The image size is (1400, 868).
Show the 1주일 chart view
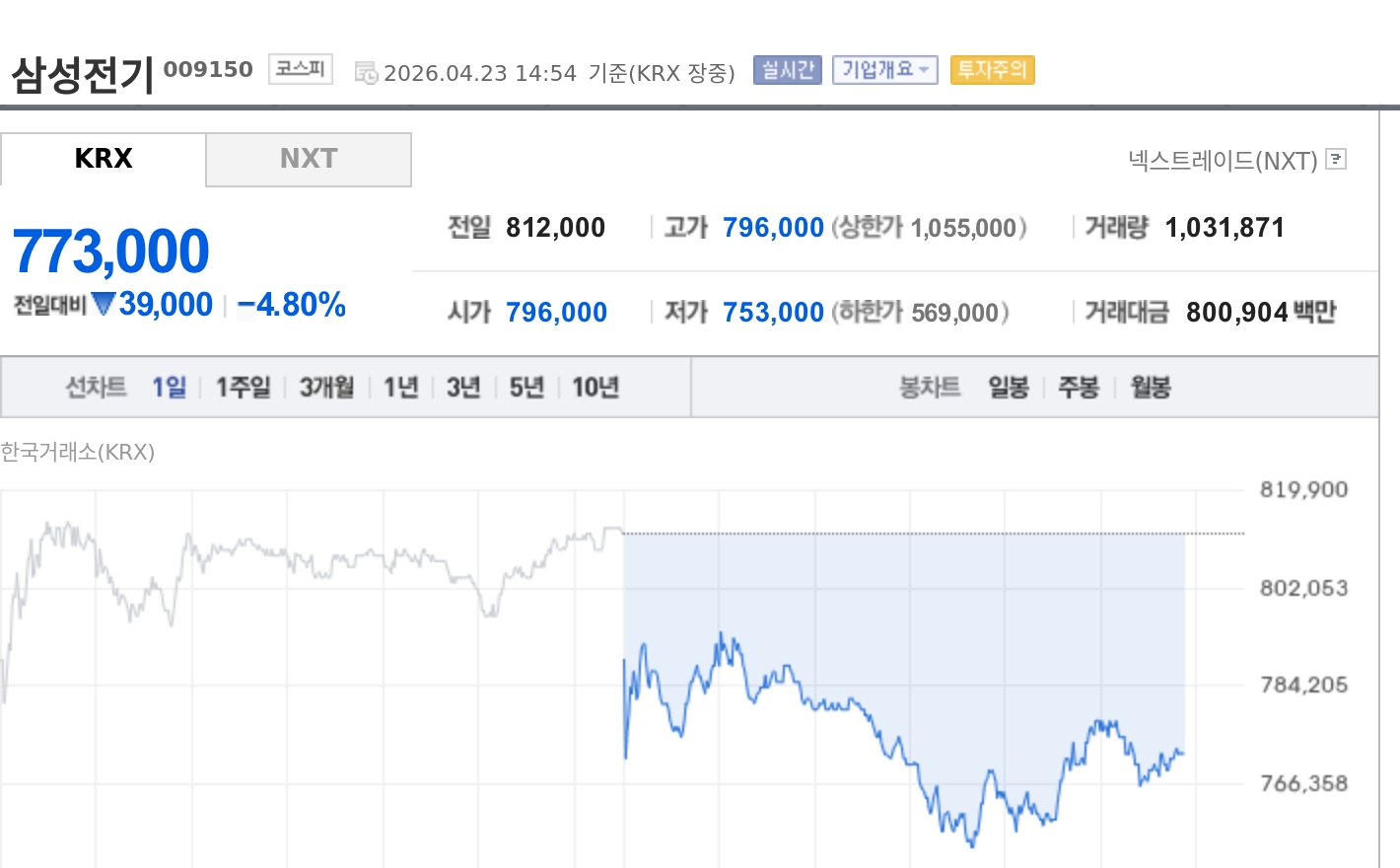(242, 387)
